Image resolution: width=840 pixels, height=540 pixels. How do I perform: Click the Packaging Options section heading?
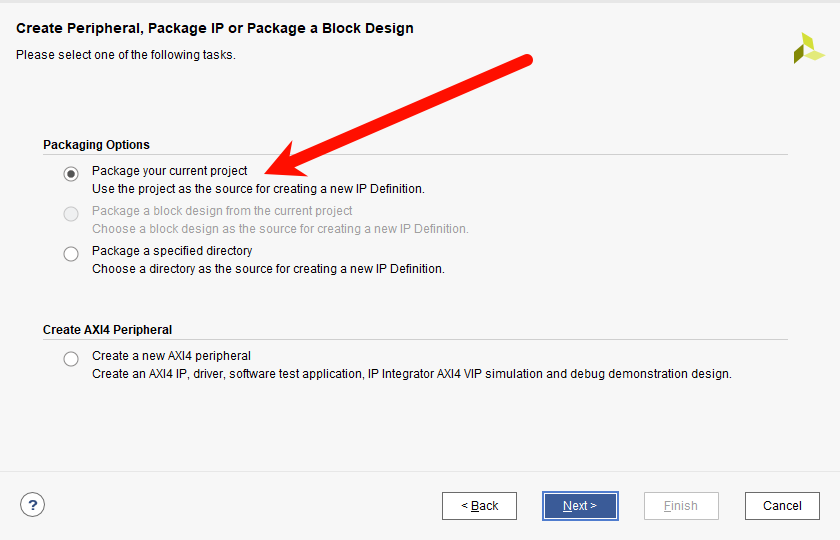96,145
